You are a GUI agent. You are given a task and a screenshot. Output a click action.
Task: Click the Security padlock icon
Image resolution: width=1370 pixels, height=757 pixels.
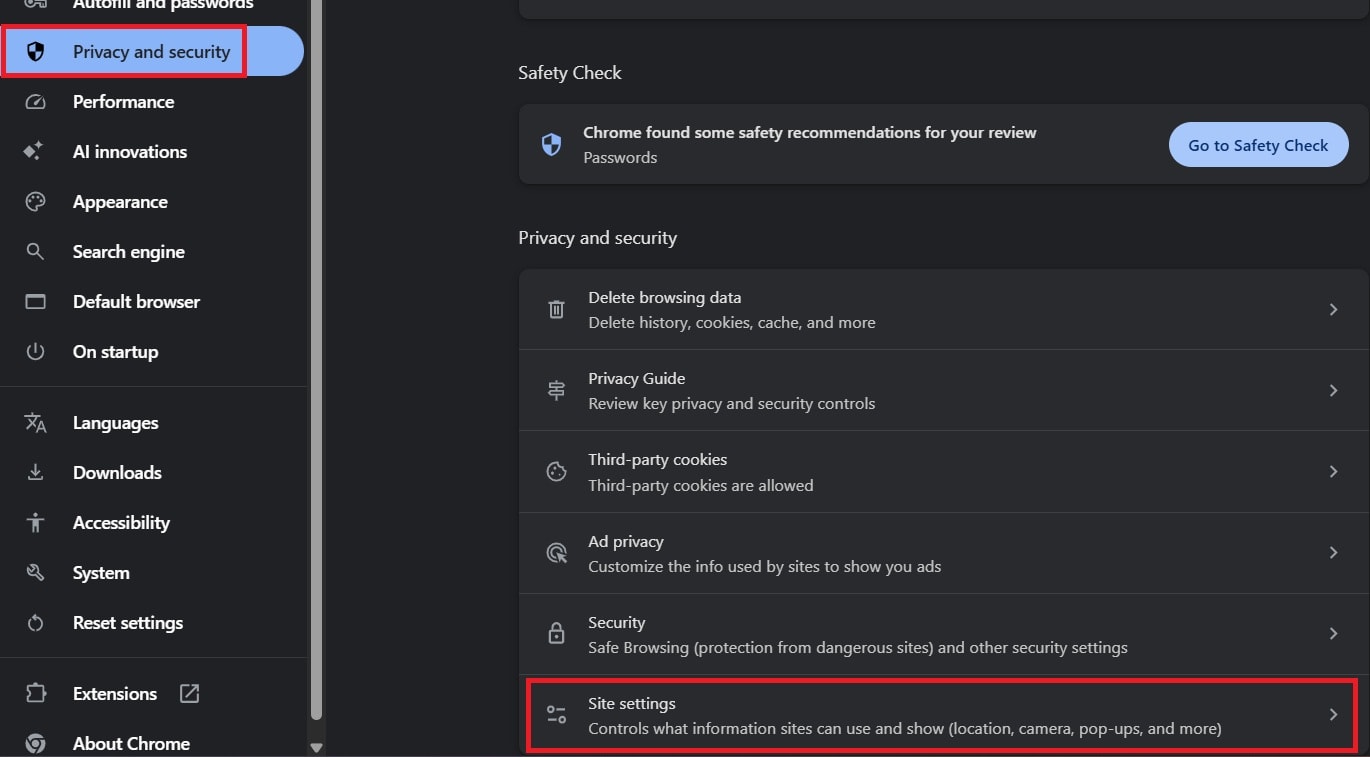coord(556,634)
